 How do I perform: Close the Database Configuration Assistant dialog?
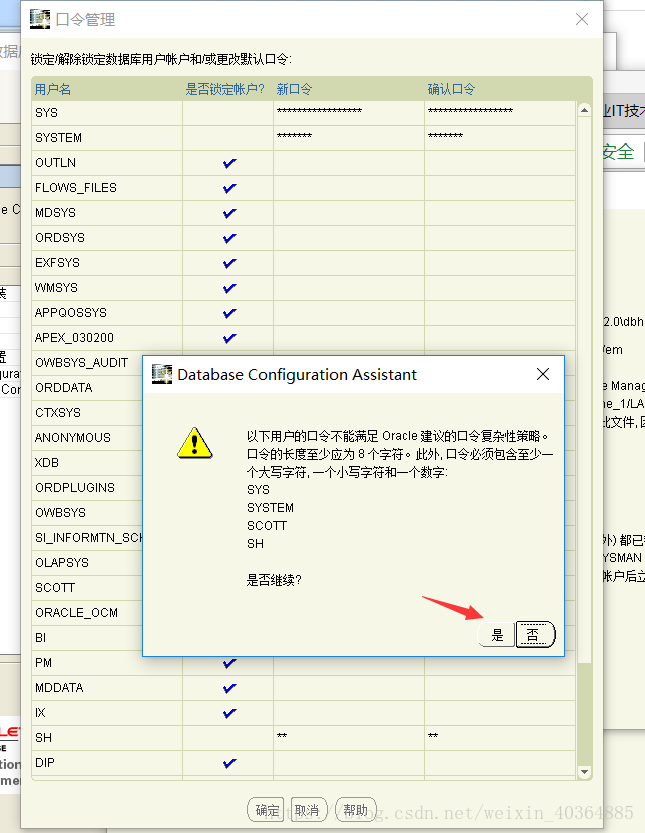(x=543, y=375)
